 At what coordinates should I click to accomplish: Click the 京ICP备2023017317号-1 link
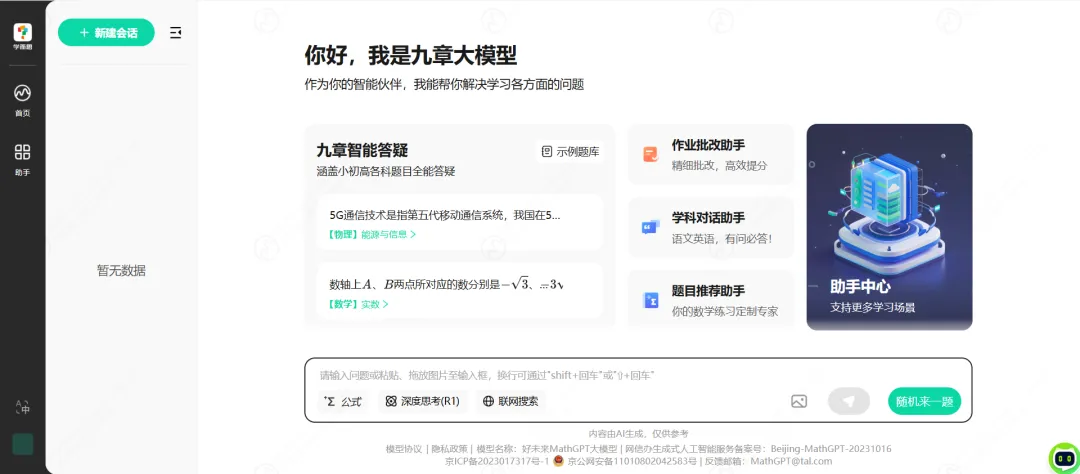click(496, 461)
